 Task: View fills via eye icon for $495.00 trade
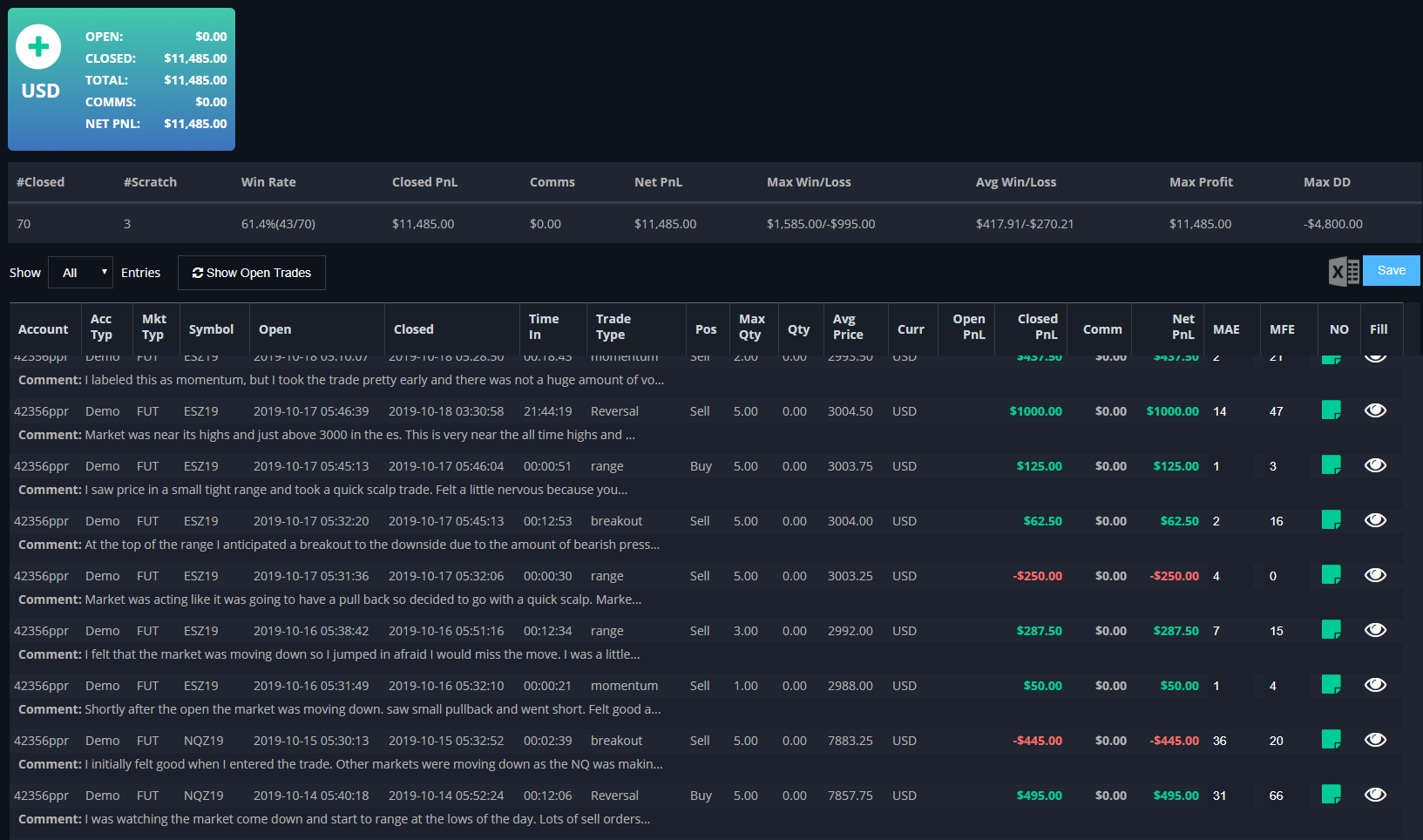pos(1375,795)
